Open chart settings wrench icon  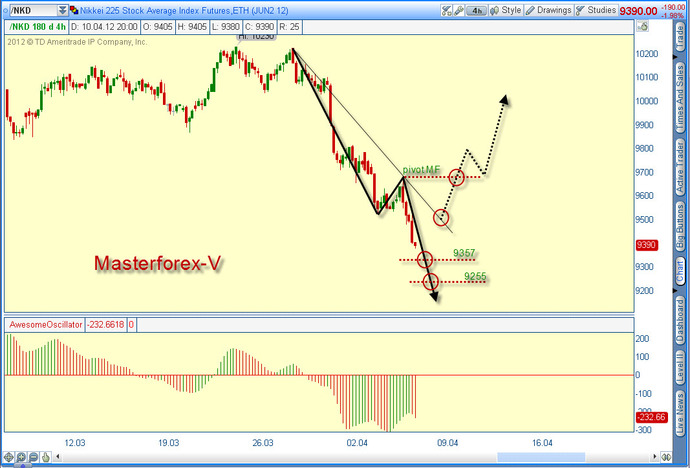(459, 11)
